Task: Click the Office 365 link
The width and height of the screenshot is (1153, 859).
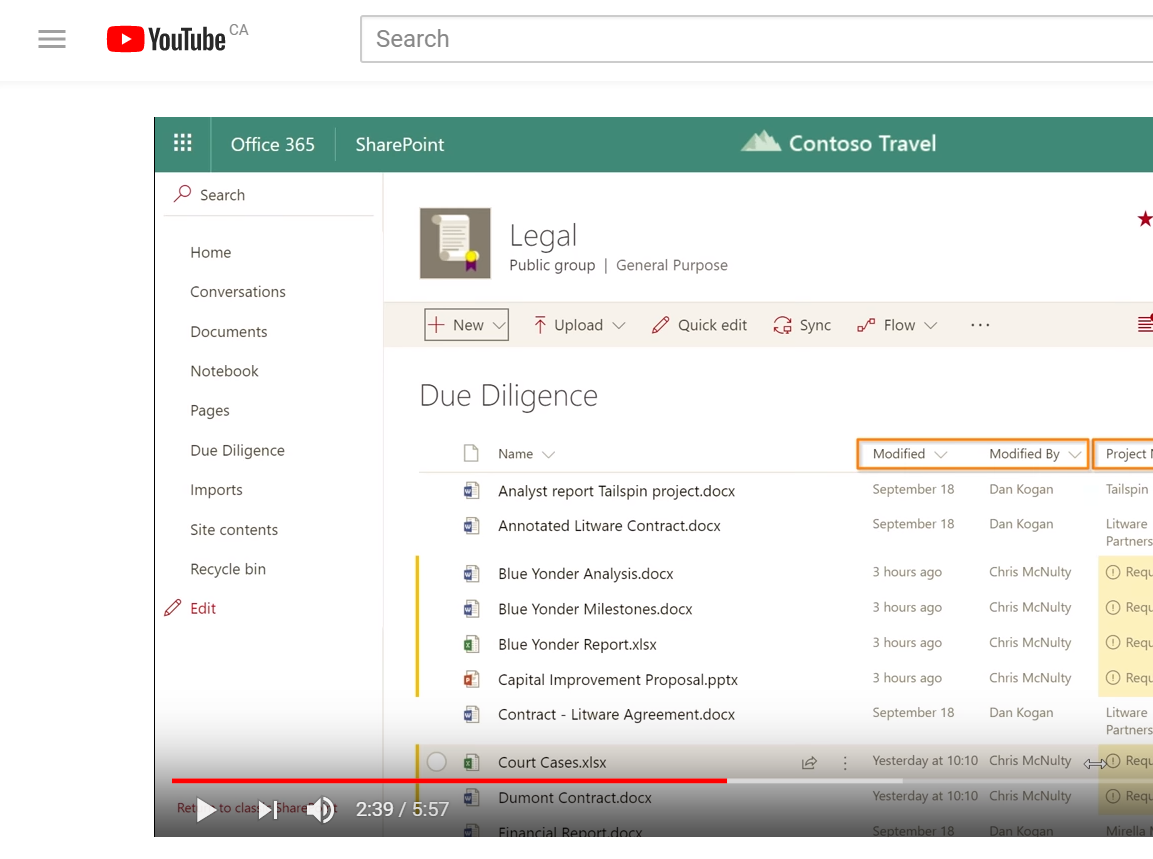Action: click(272, 144)
